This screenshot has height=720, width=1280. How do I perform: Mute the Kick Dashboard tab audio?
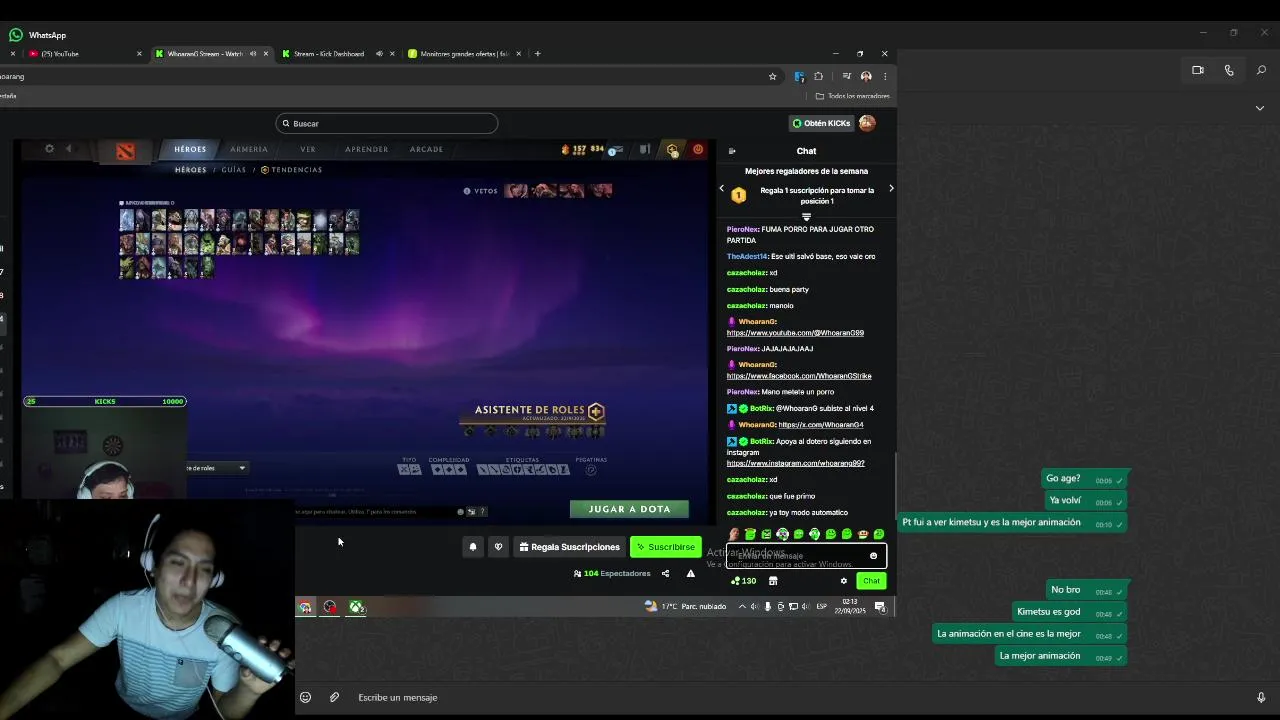tap(379, 54)
